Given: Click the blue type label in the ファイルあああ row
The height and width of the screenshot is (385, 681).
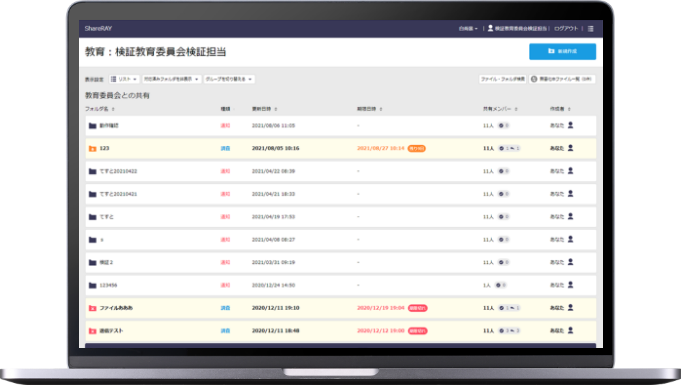Looking at the screenshot, I should coord(225,308).
